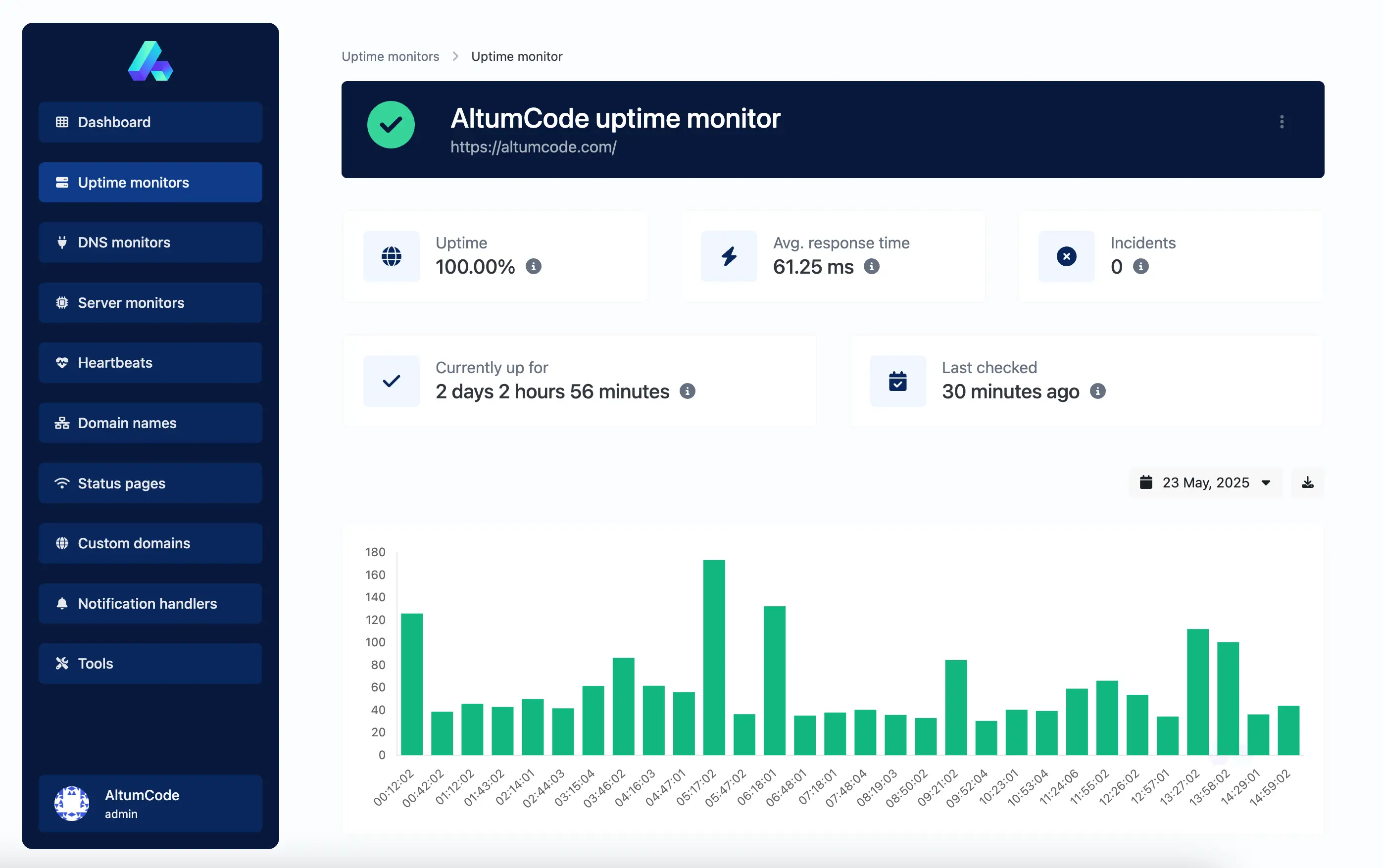Click the tallest bar at 05:17:02

(714, 657)
